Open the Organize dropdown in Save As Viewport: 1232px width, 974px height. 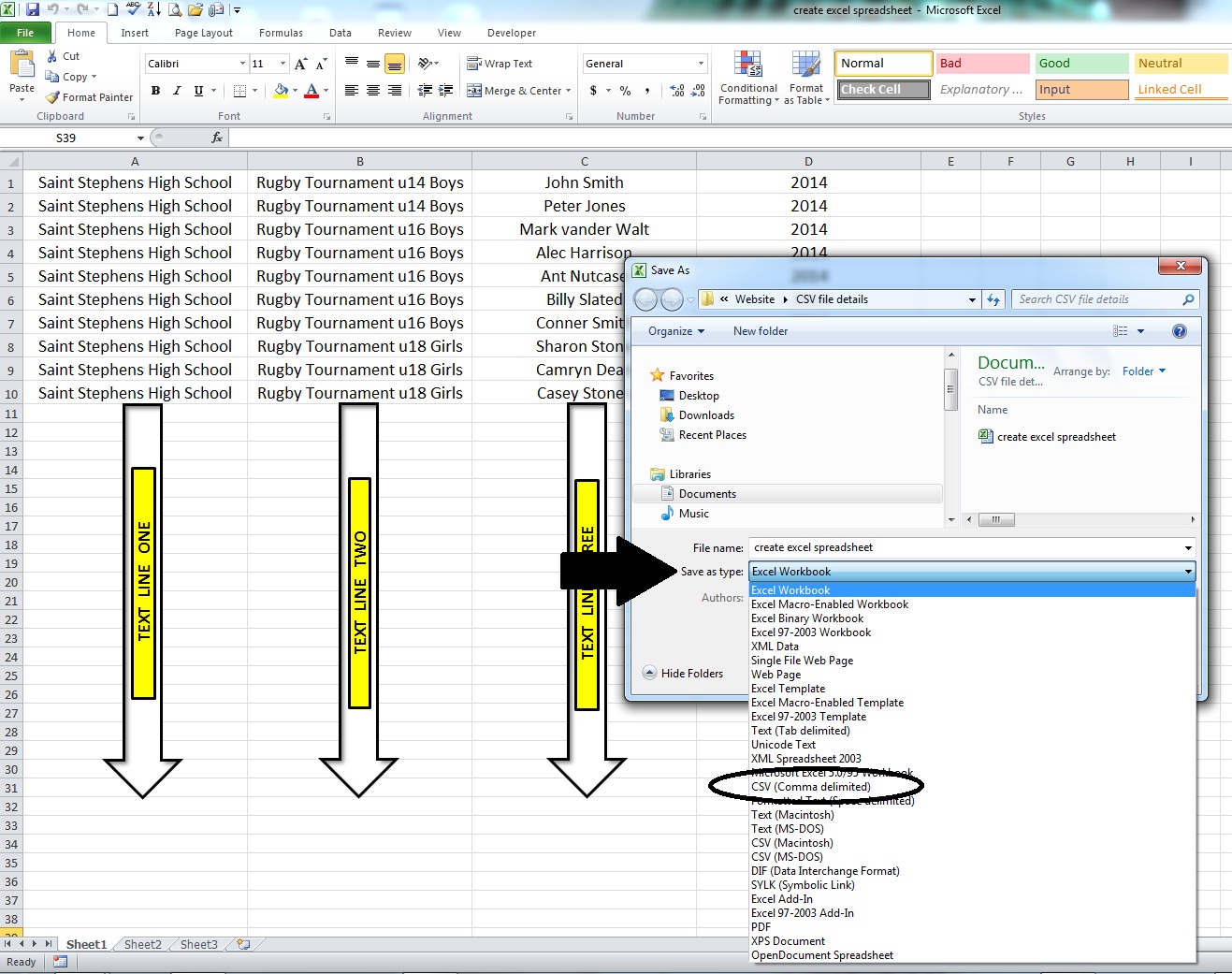675,331
